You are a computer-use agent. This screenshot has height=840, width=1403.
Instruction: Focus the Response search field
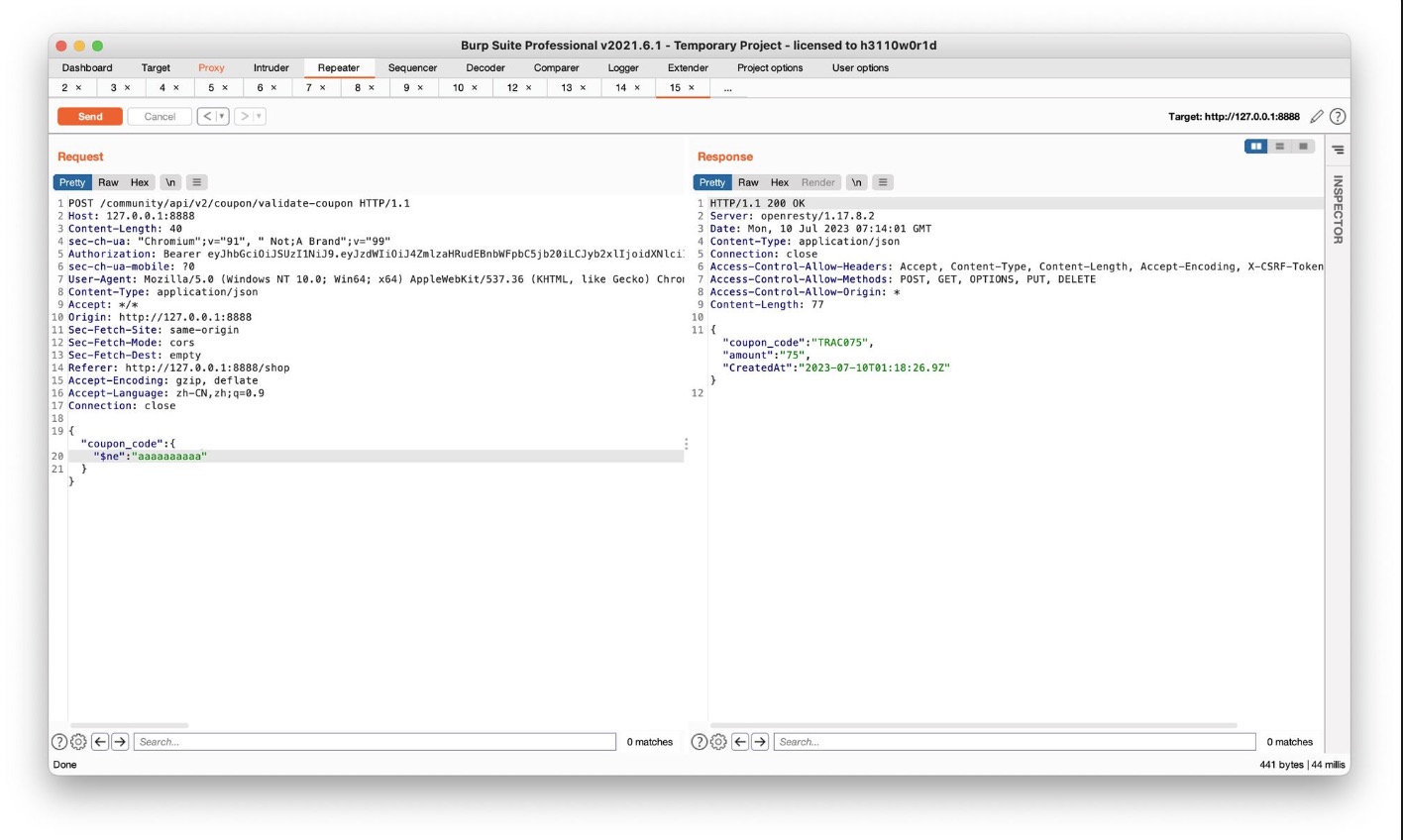[x=1015, y=742]
